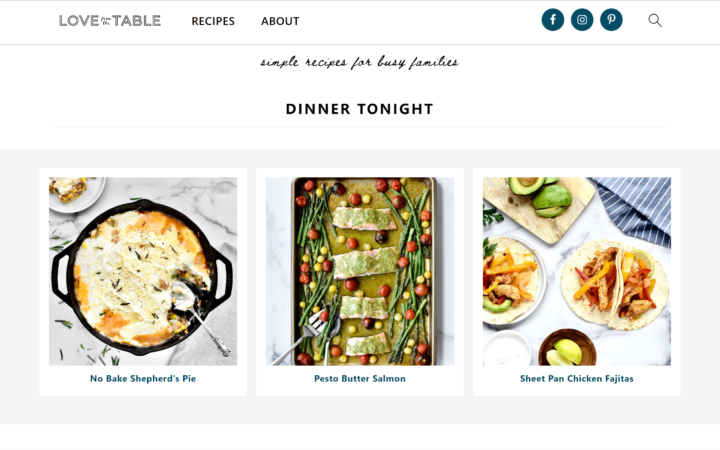Viewport: 720px width, 450px height.
Task: Click the search magnifying glass icon
Action: coord(655,20)
